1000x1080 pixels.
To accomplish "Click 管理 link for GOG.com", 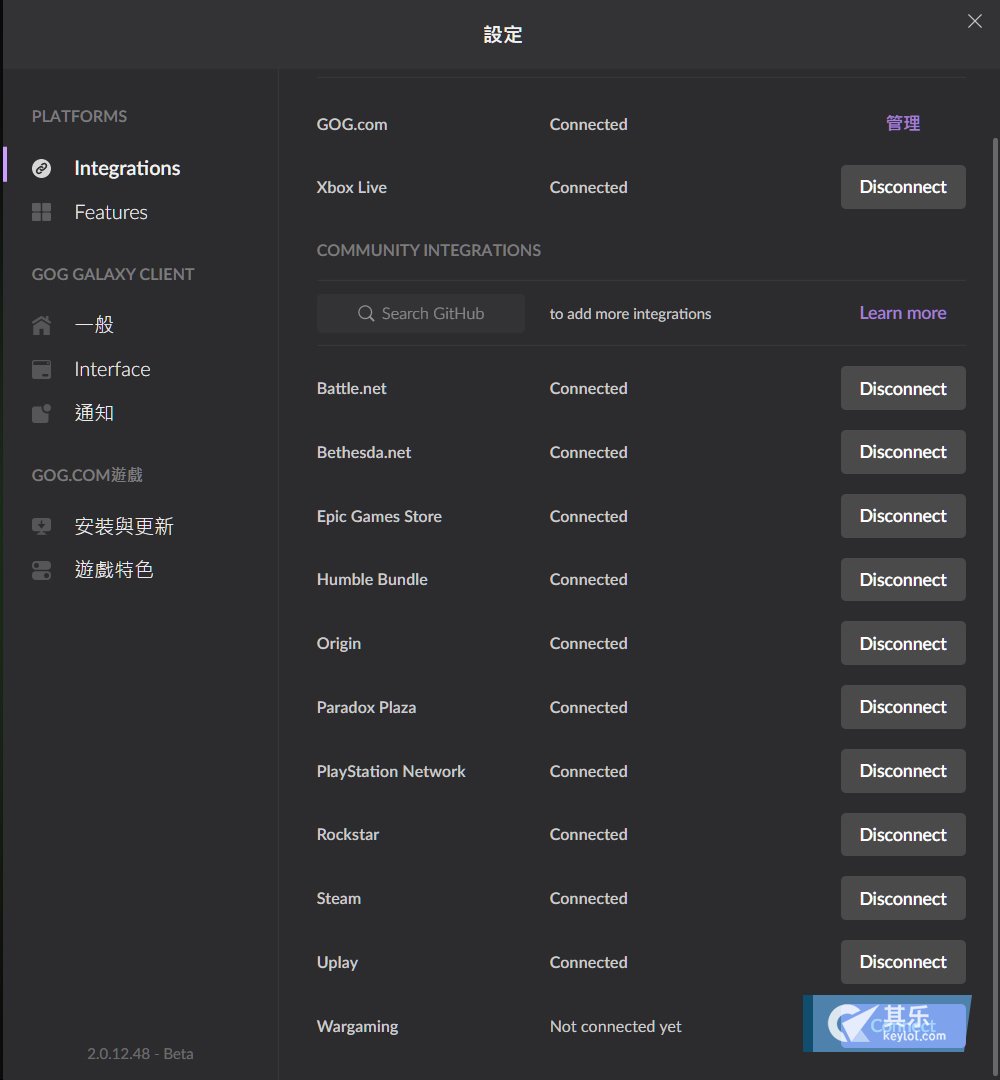I will coord(903,123).
